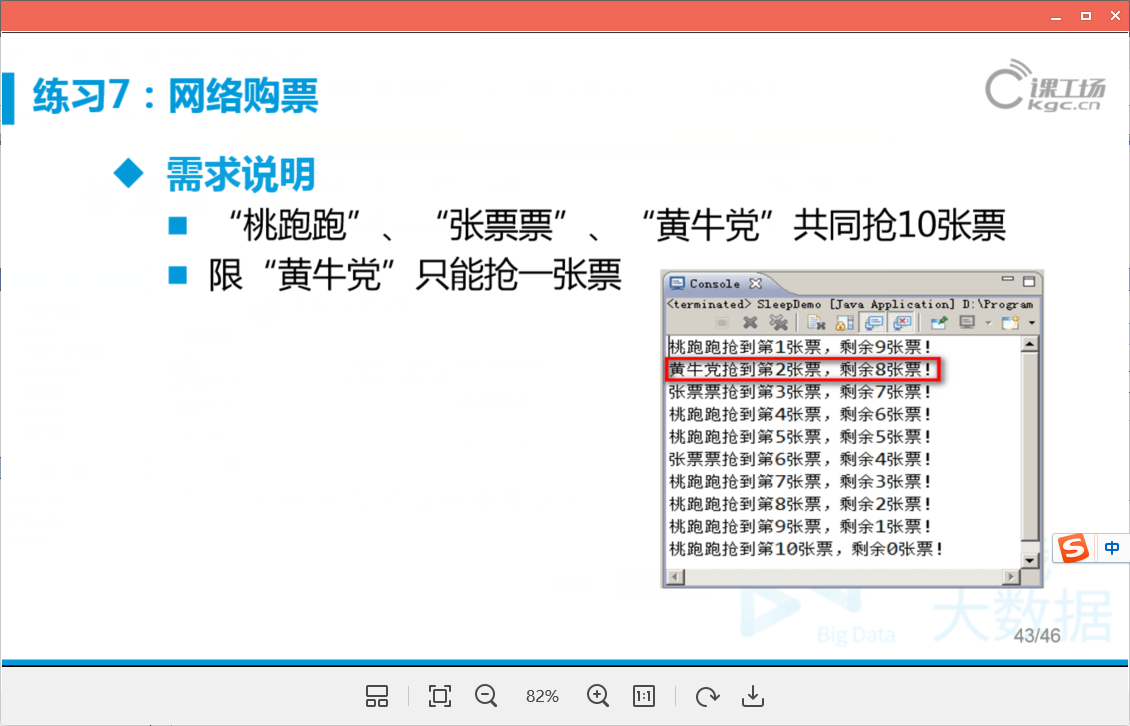The image size is (1130, 726).
Task: Open the Display Selected Console dropdown arrow
Action: coord(988,323)
